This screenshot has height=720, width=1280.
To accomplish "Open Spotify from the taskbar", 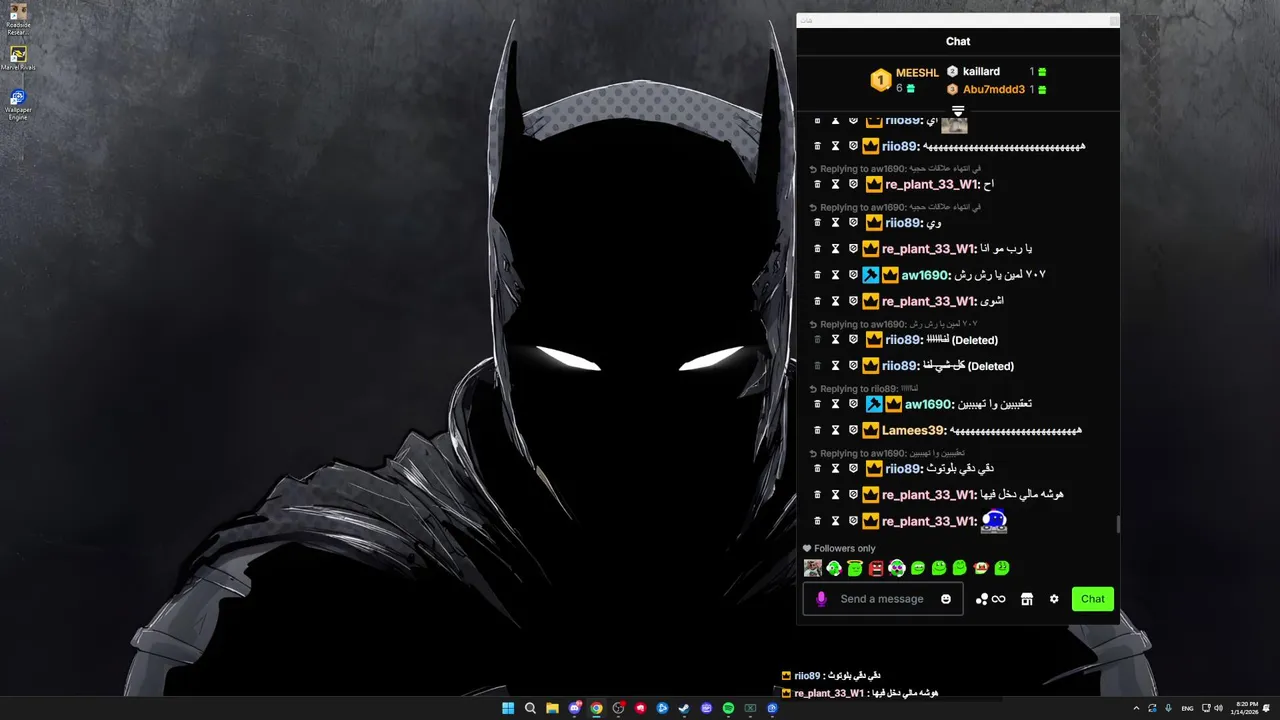I will 728,708.
